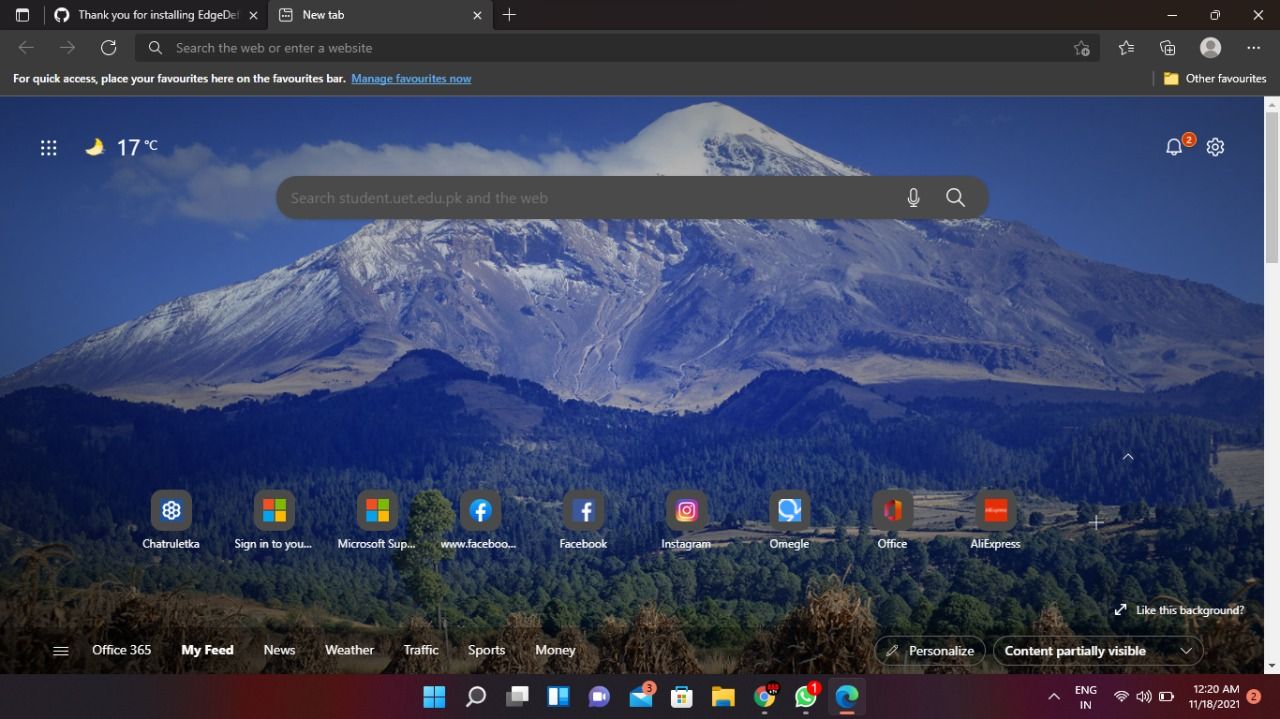Open the Omegle quick link shortcut

(x=789, y=510)
